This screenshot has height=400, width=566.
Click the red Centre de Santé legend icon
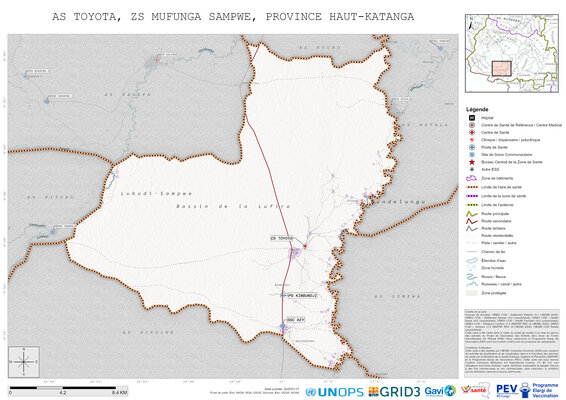pyautogui.click(x=471, y=132)
